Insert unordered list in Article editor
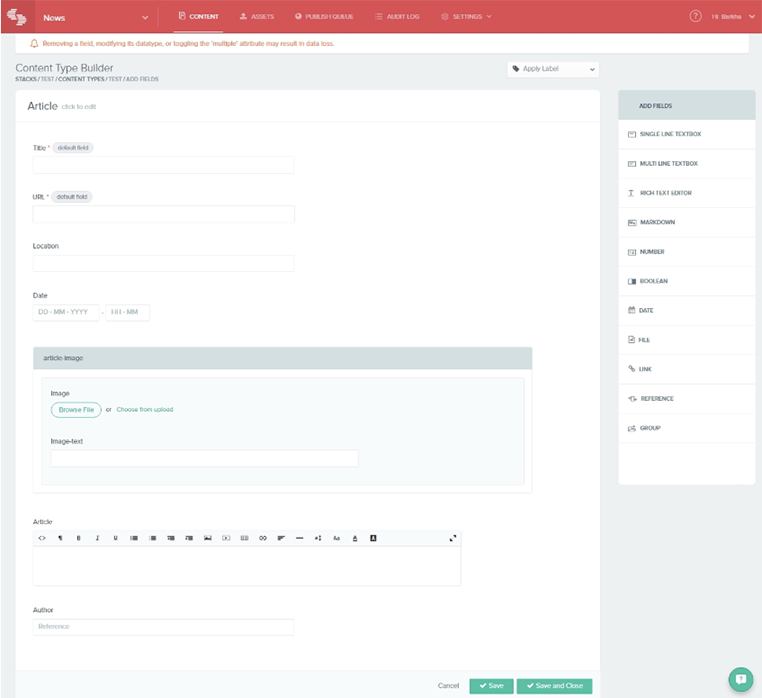The height and width of the screenshot is (698, 762). (134, 538)
